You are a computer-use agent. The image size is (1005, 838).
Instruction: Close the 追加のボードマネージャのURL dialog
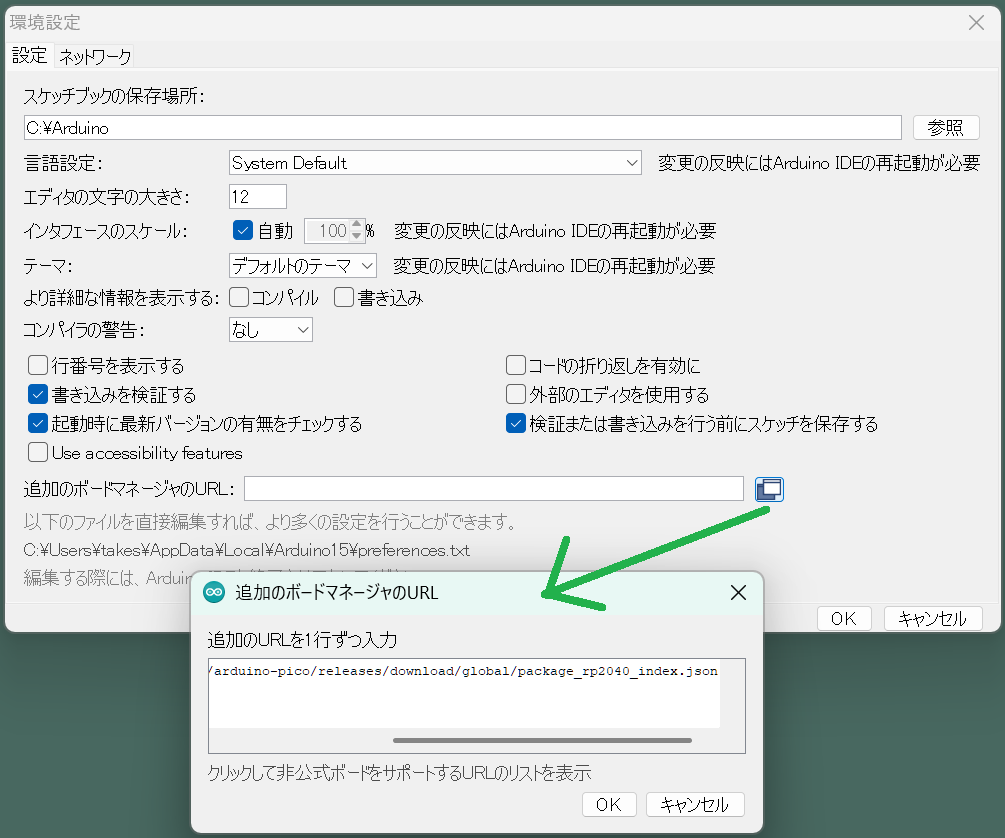738,593
